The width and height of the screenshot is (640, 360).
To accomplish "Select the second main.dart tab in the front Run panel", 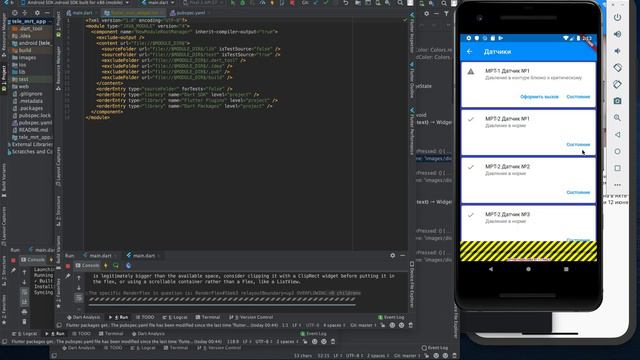I will point(144,256).
